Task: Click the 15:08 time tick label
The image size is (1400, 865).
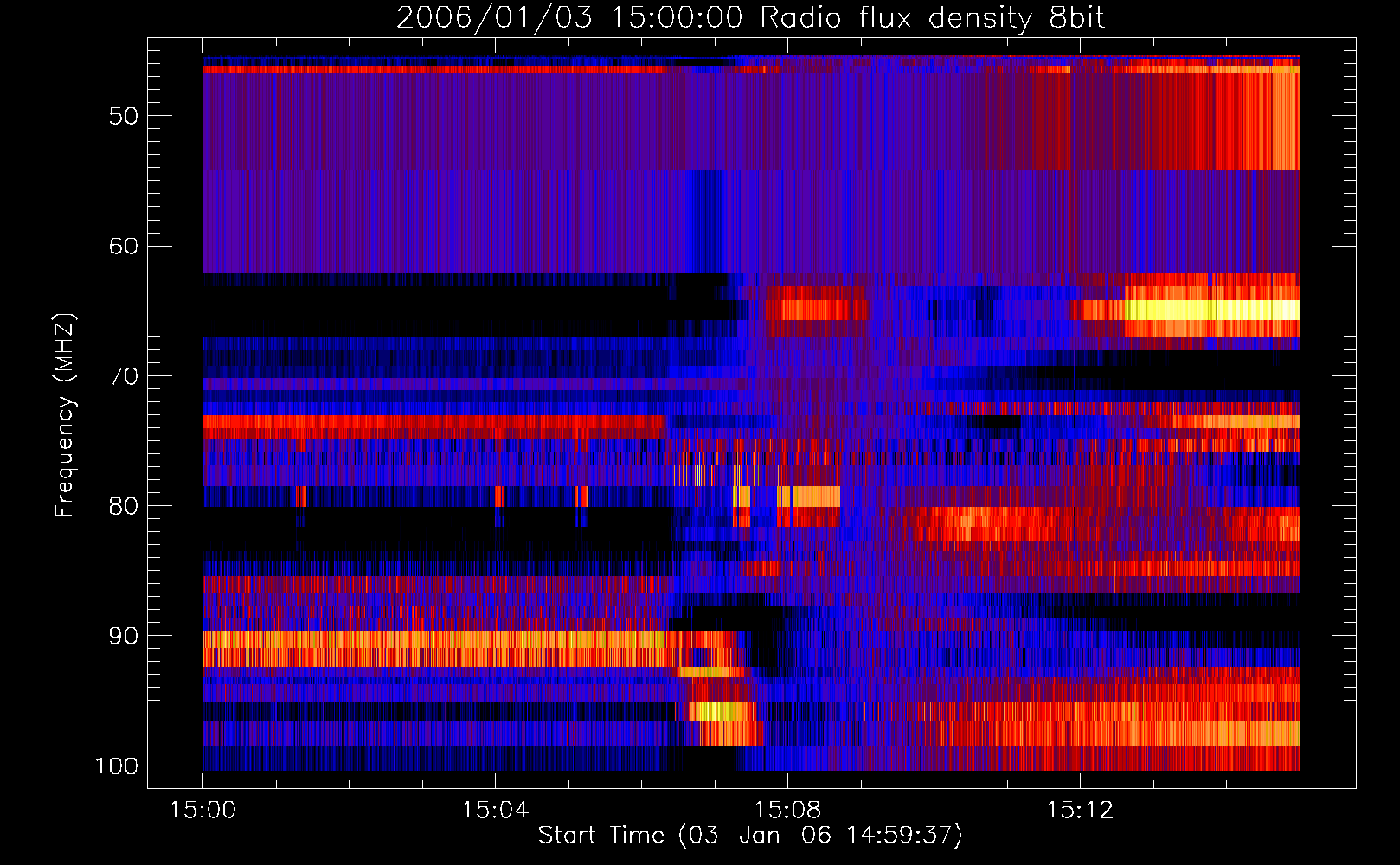Action: click(x=787, y=811)
